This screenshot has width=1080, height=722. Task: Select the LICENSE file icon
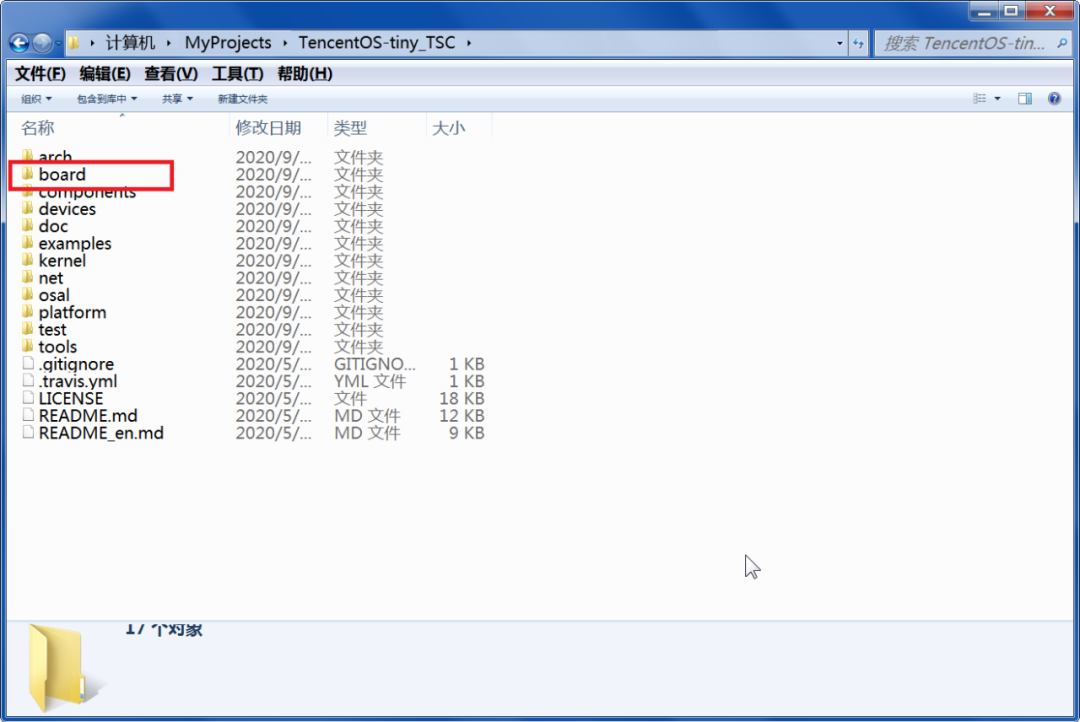coord(28,398)
